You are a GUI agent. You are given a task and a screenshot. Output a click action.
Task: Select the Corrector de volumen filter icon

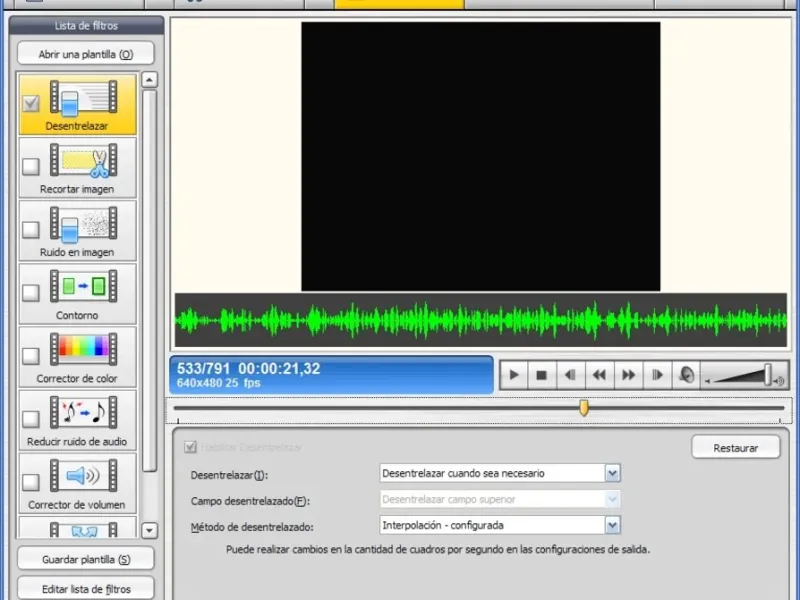pyautogui.click(x=84, y=476)
